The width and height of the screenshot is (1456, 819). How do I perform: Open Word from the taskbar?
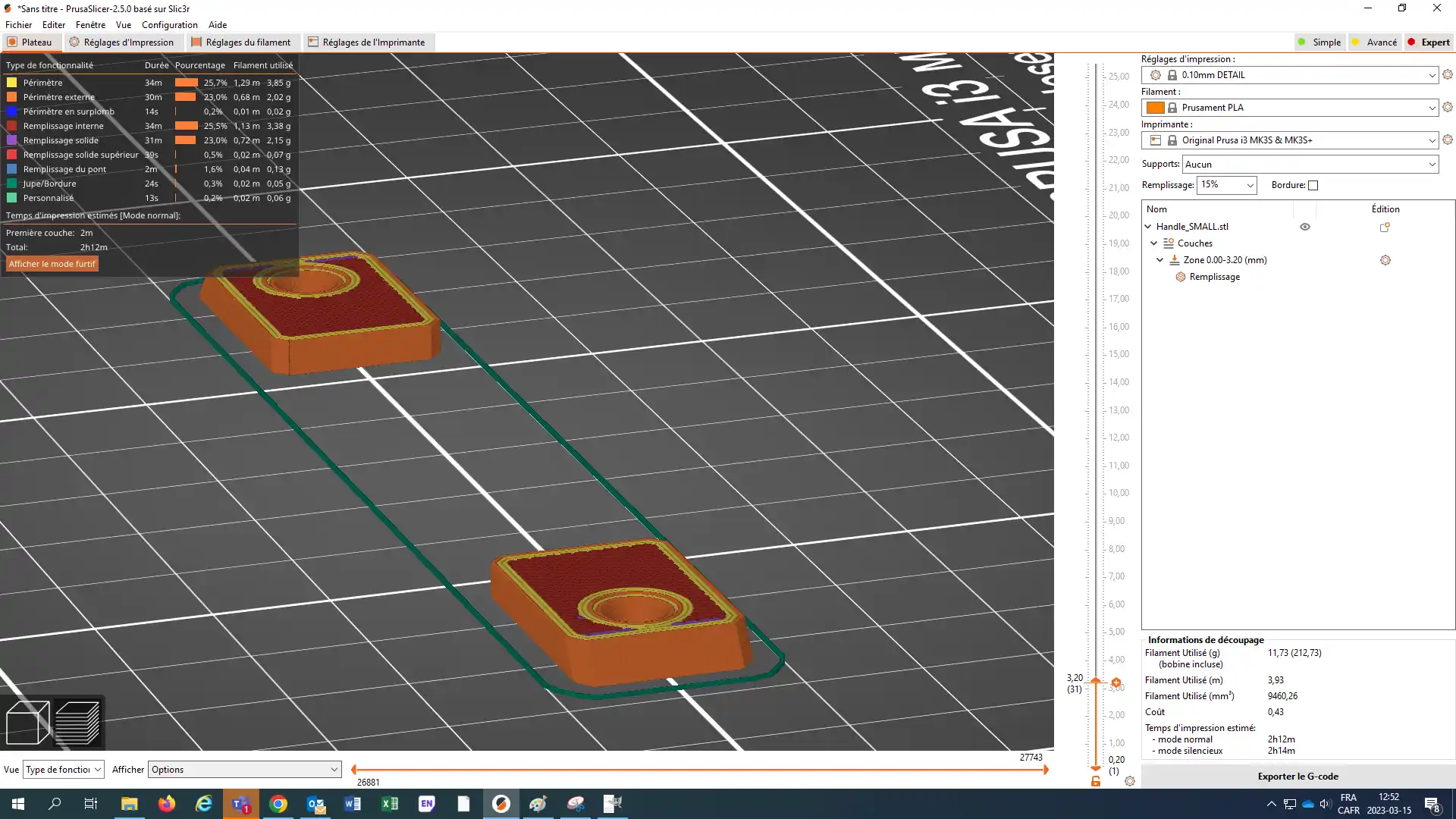353,804
